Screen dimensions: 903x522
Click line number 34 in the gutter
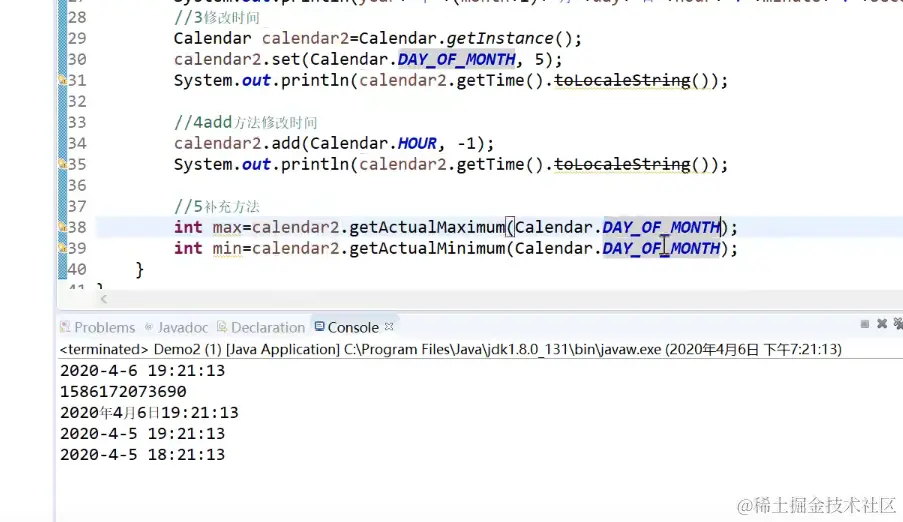(x=77, y=143)
